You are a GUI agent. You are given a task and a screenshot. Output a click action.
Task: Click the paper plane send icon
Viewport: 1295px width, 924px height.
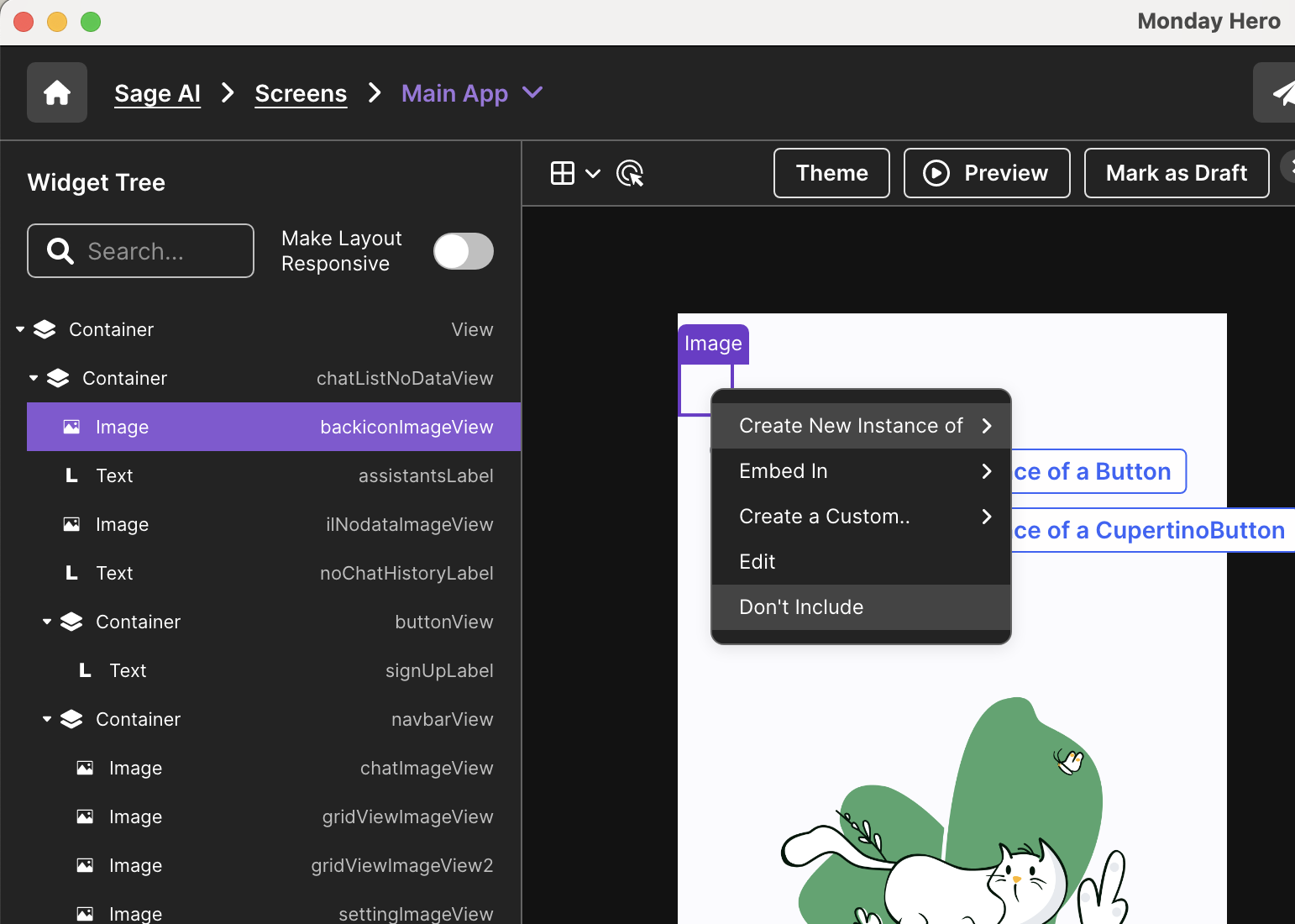[1281, 92]
